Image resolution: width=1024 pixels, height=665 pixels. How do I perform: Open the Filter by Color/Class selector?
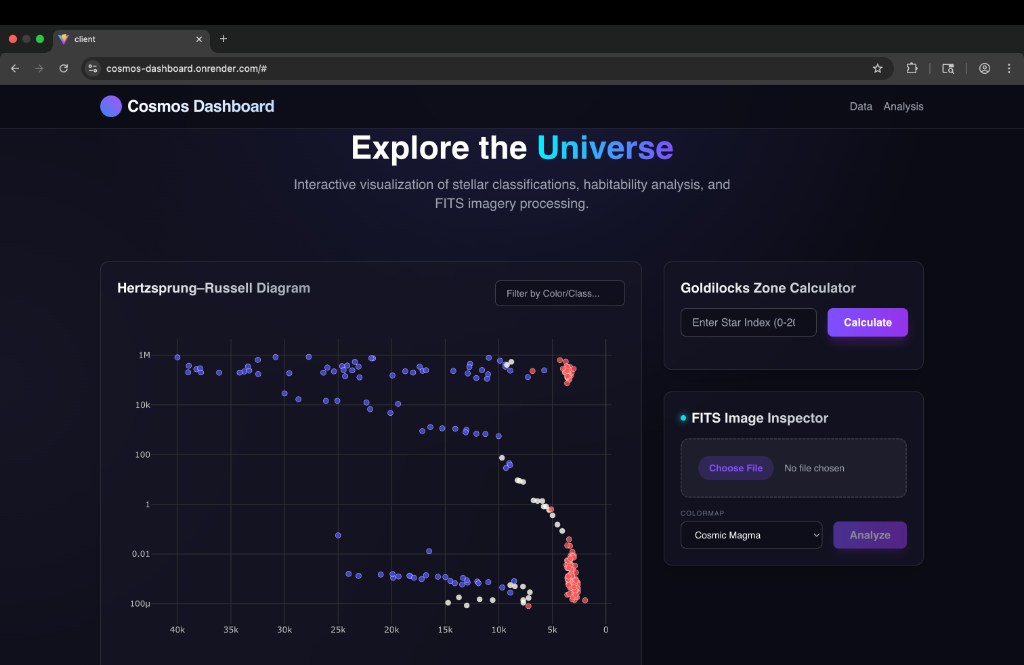559,293
